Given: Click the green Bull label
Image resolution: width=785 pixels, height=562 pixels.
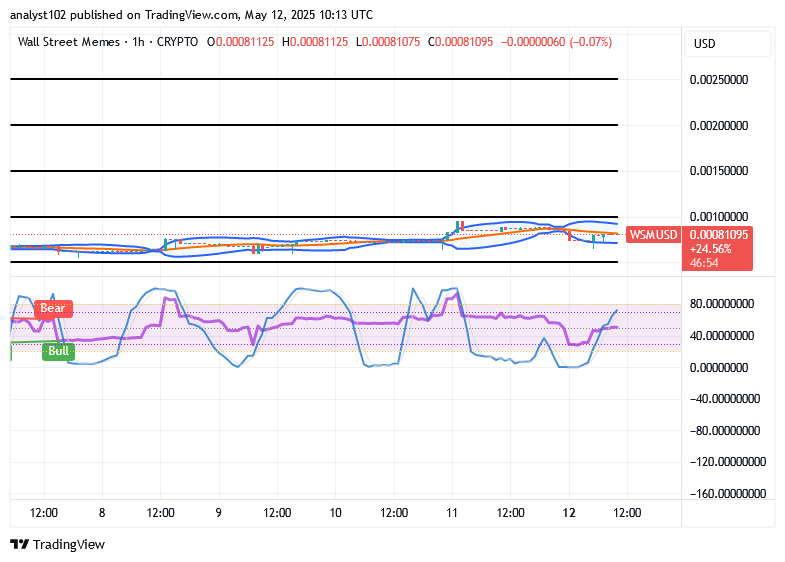Looking at the screenshot, I should pos(59,351).
